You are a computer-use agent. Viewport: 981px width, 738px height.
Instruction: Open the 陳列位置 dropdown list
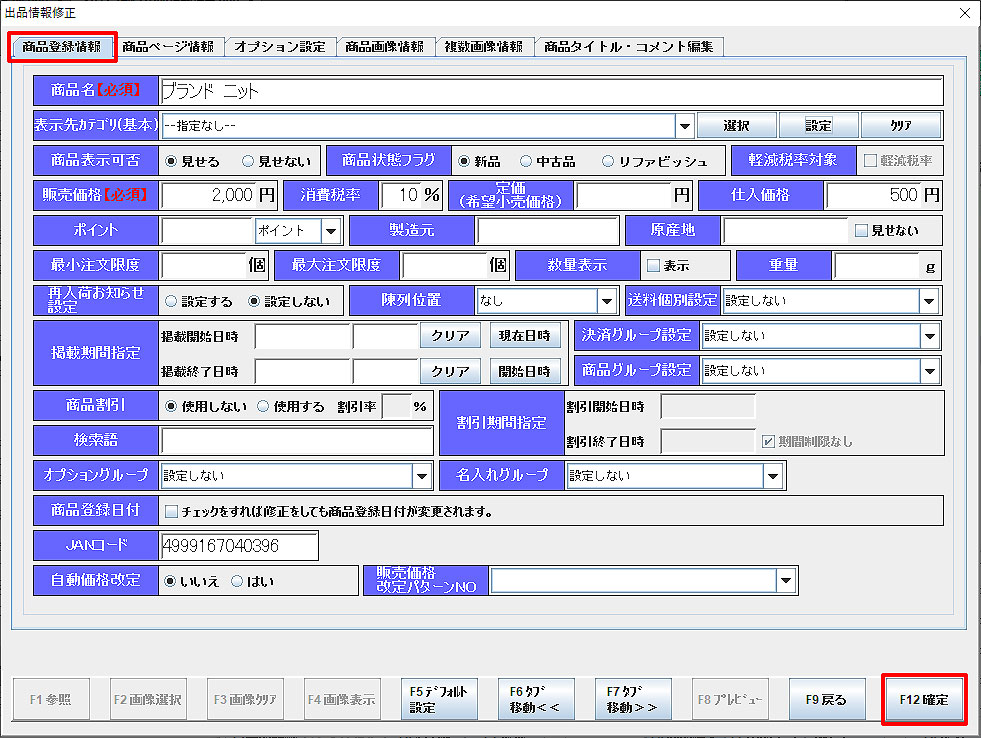point(608,300)
